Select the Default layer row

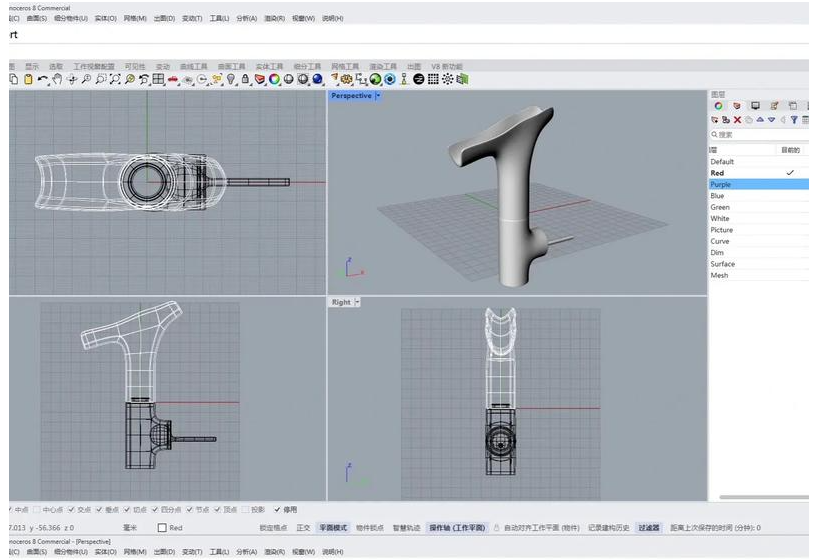(x=759, y=161)
